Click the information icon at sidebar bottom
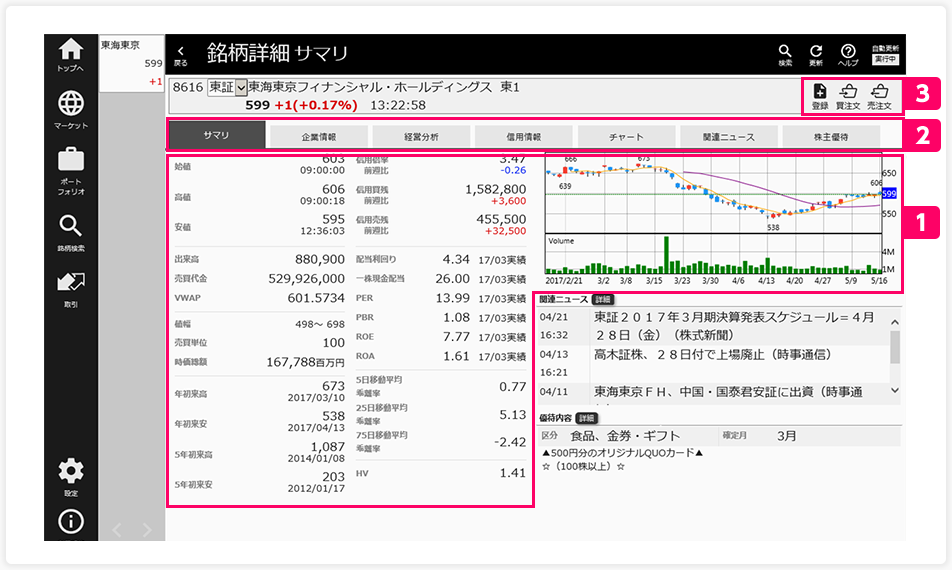This screenshot has height=570, width=952. (x=70, y=521)
